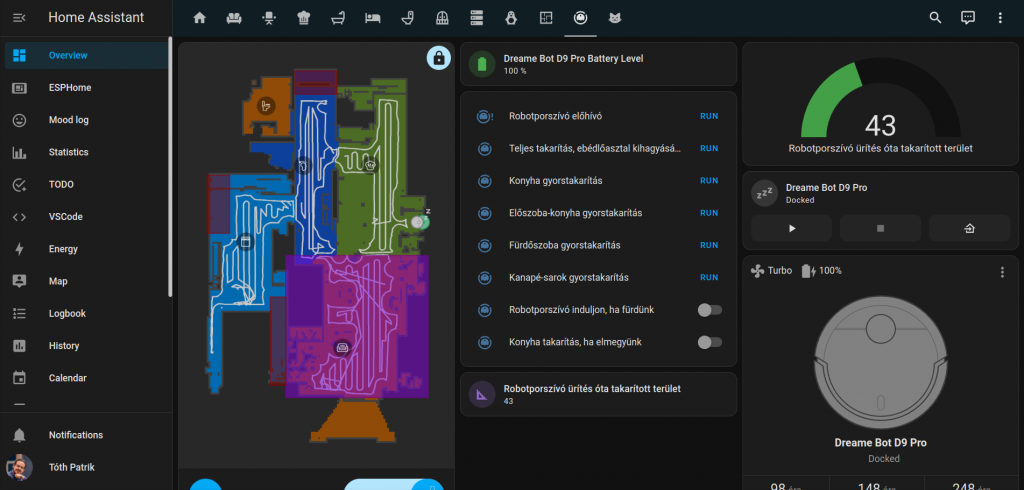Select the robot vacuum tab
This screenshot has height=490, width=1024.
(x=581, y=18)
